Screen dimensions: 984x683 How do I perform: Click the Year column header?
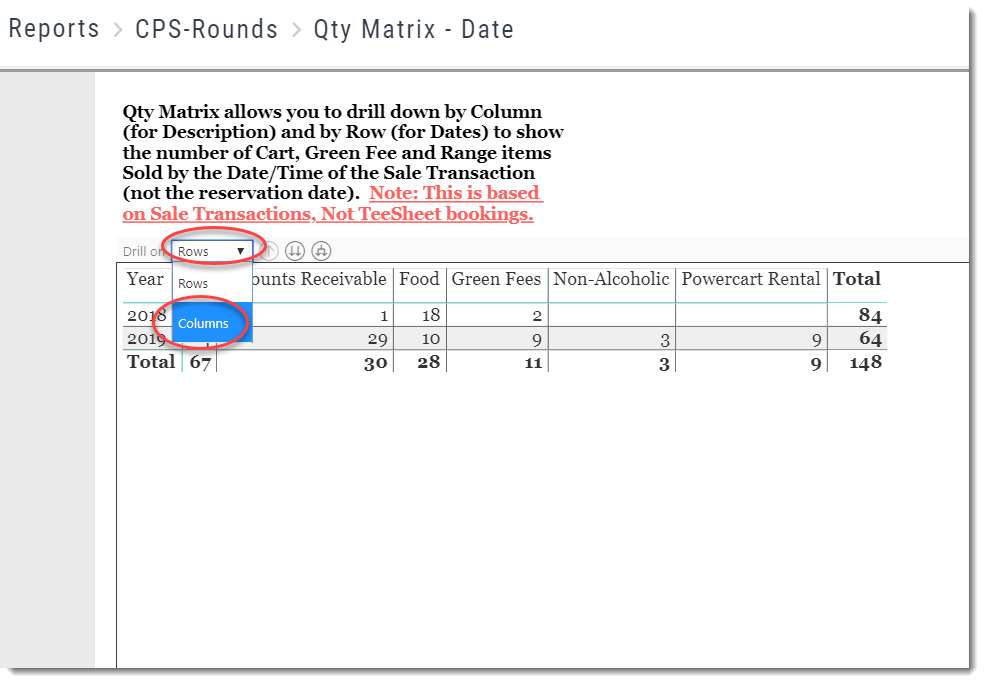144,279
